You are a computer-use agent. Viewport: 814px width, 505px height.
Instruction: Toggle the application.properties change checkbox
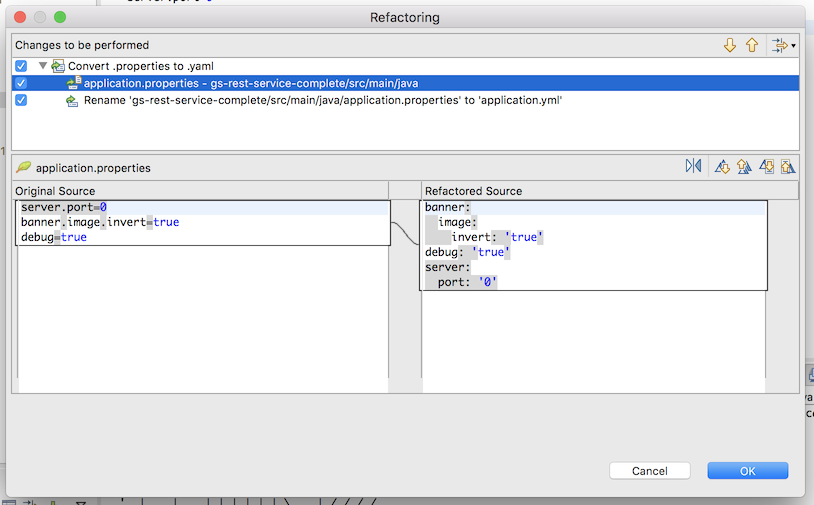click(21, 83)
